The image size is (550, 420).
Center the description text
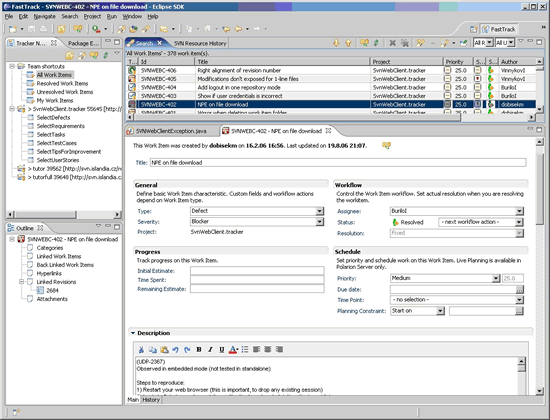coord(268,349)
